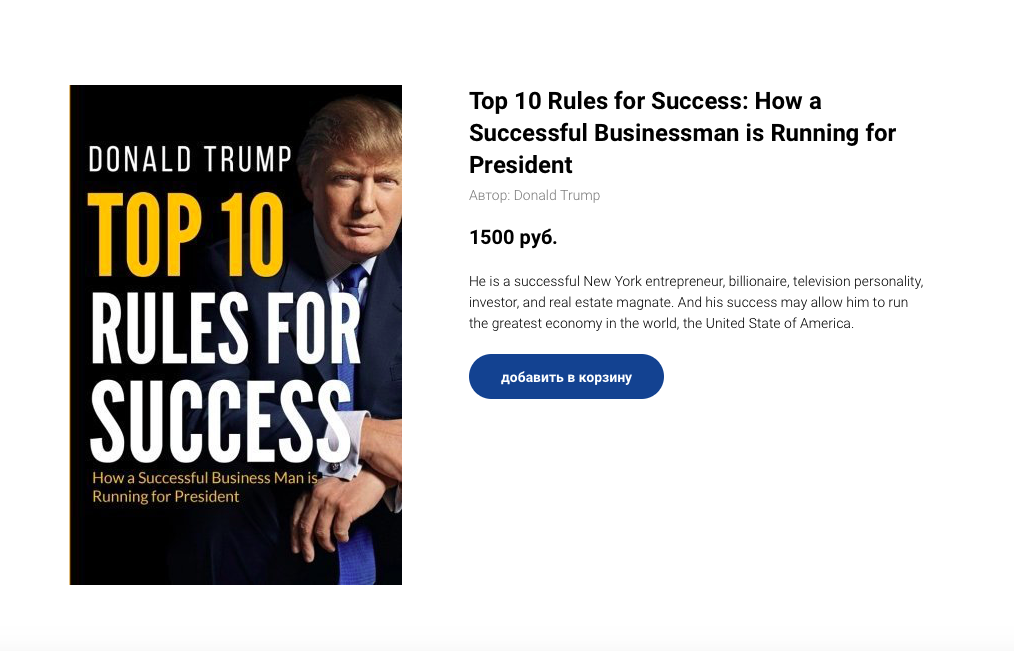1014x651 pixels.
Task: Click "Running for President" line on cover
Action: (166, 496)
